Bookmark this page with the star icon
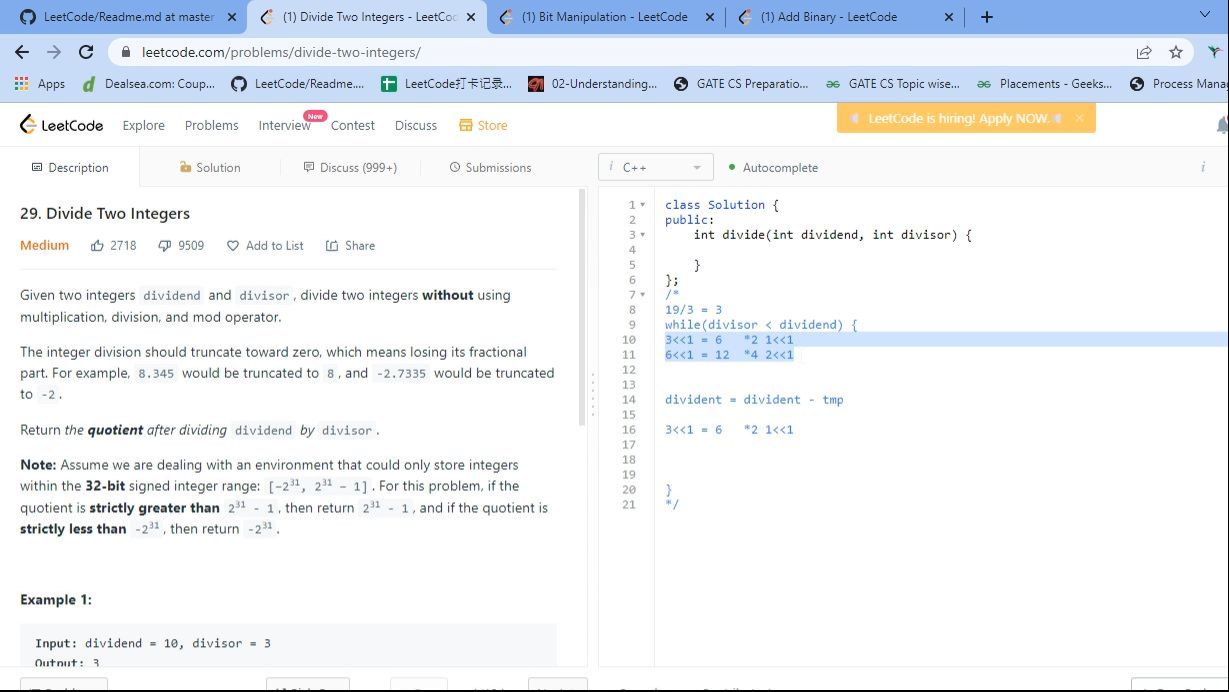Screen dimensions: 1229x692 [1175, 52]
